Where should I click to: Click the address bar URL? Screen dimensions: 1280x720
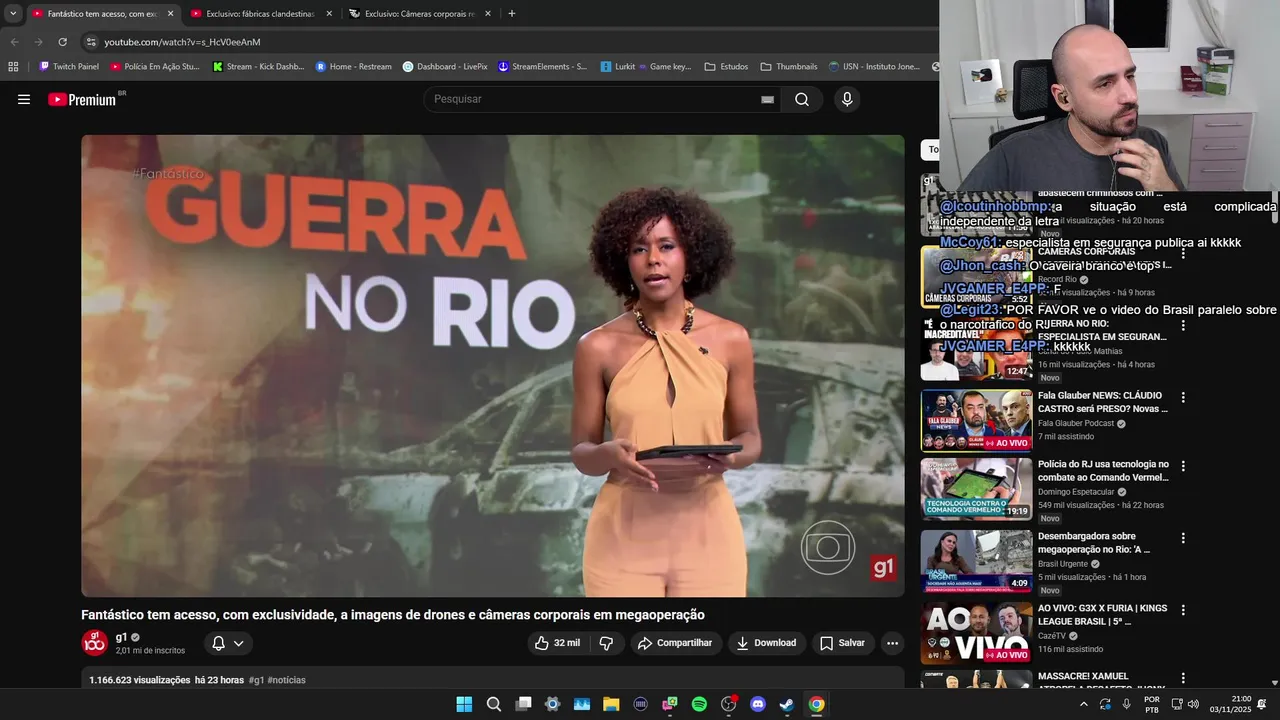(183, 42)
